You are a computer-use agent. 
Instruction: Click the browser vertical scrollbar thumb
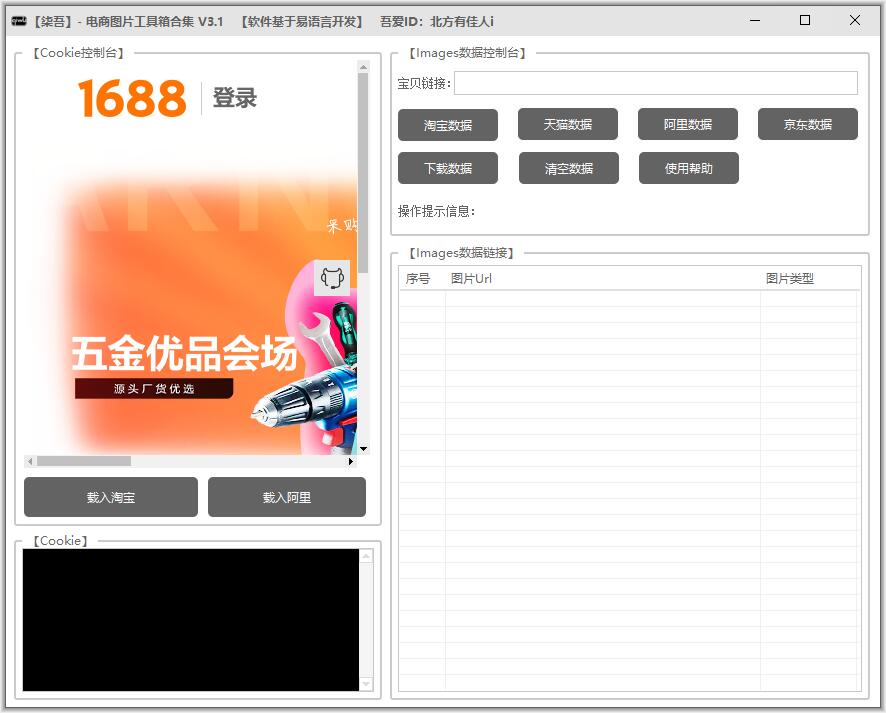[363, 172]
